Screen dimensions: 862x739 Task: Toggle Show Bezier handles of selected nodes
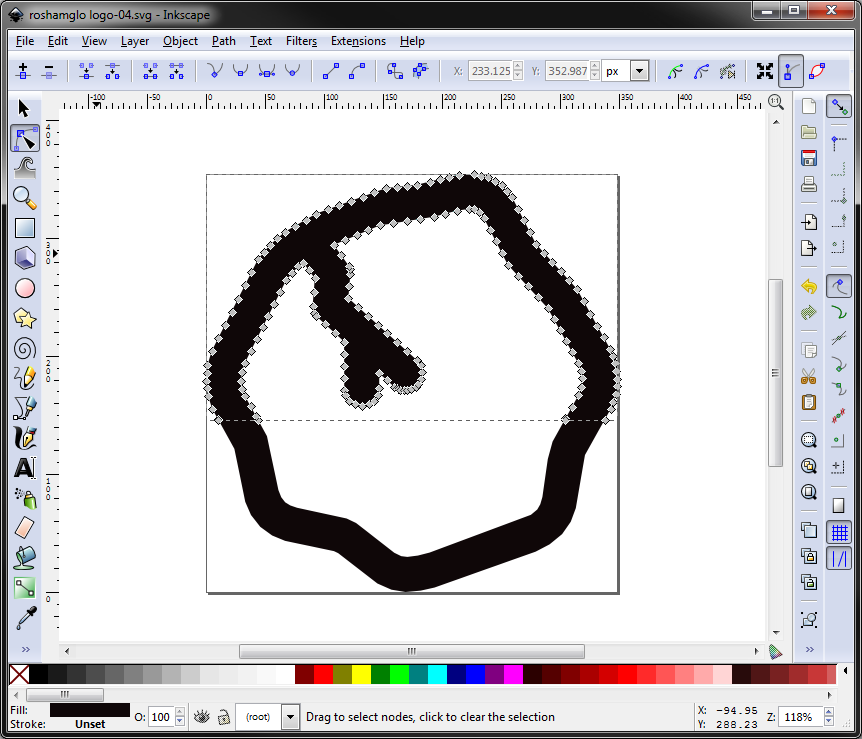tap(791, 71)
